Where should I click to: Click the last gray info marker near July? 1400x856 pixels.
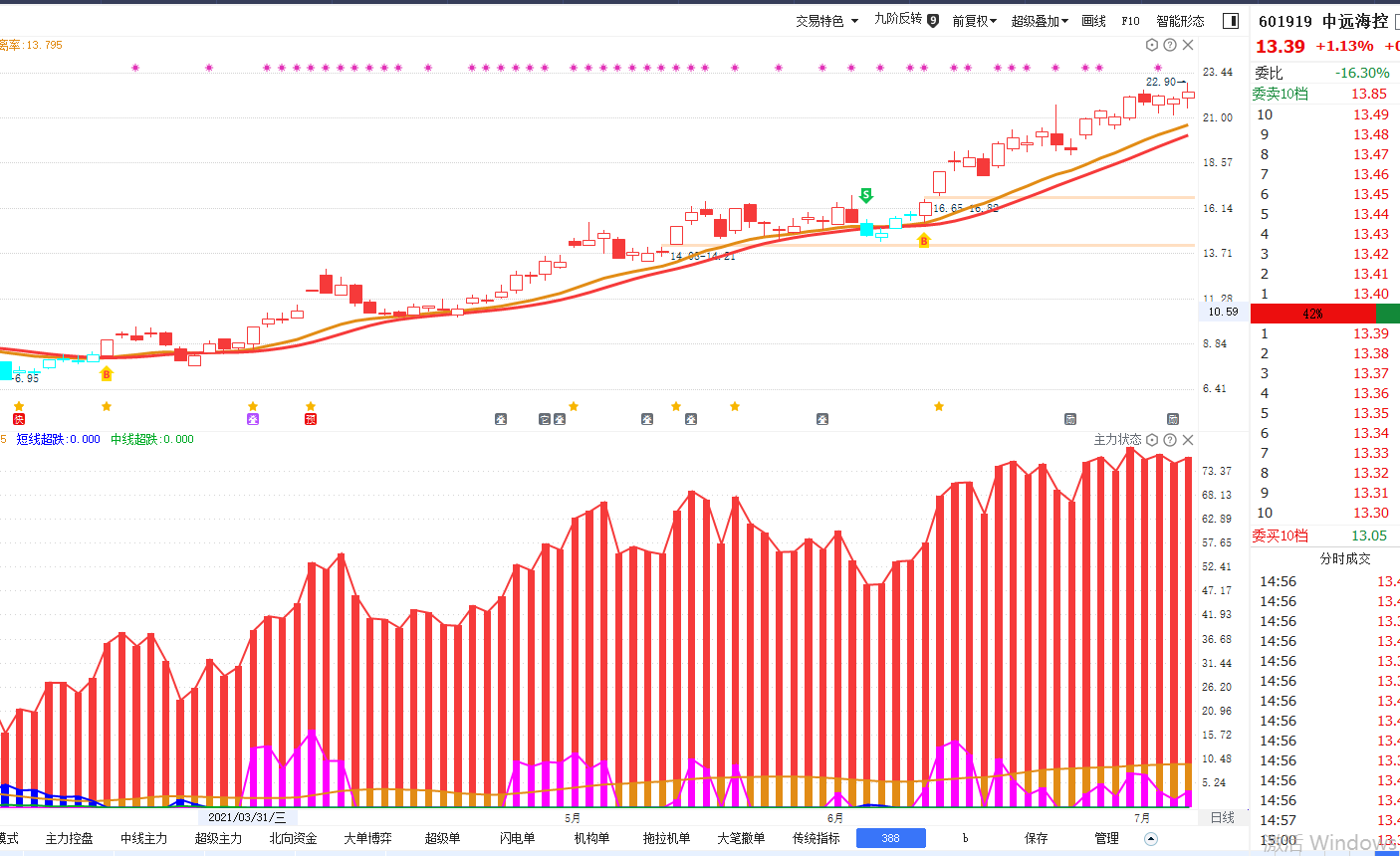click(1173, 419)
